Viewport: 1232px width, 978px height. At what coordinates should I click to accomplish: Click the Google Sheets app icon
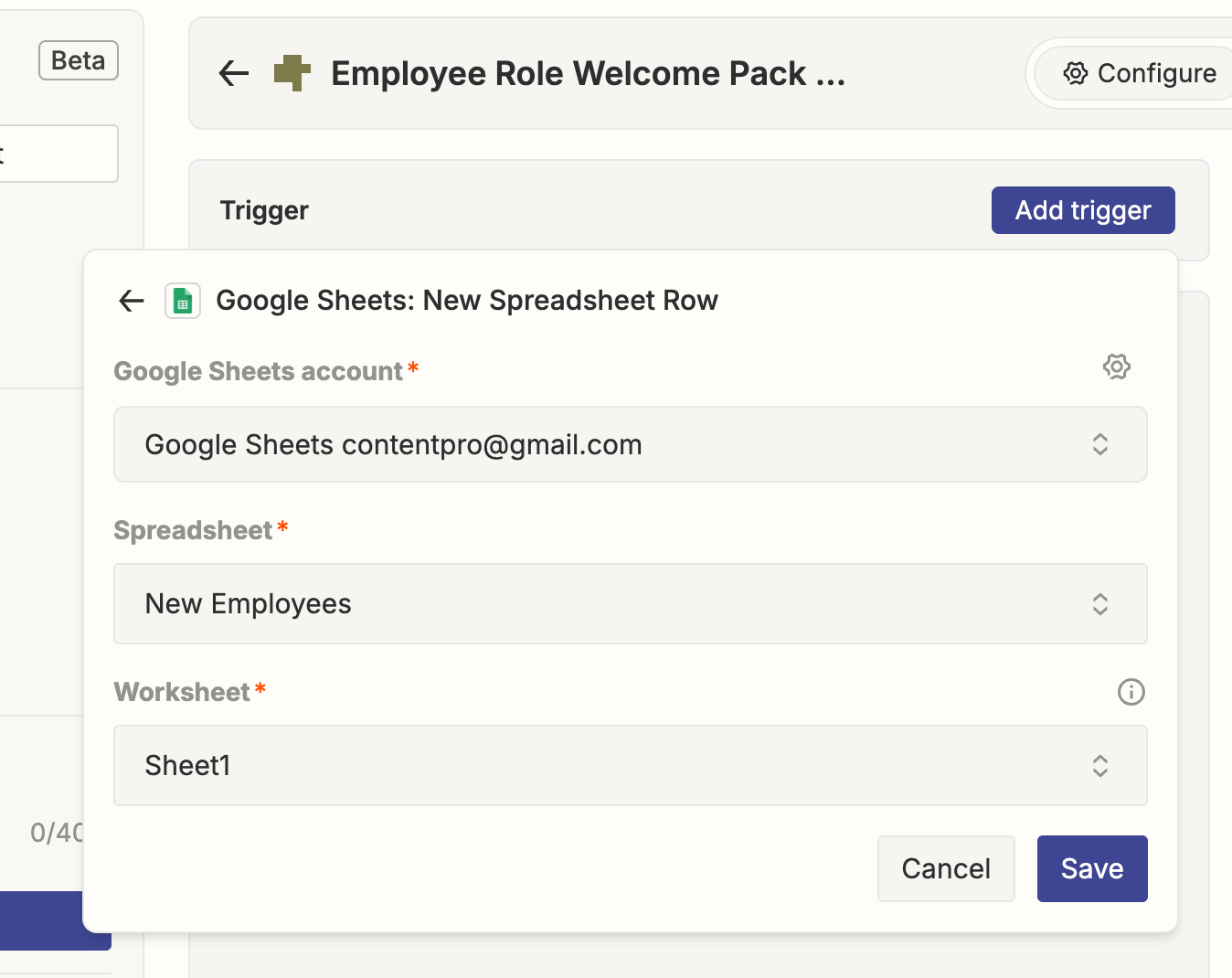tap(183, 301)
